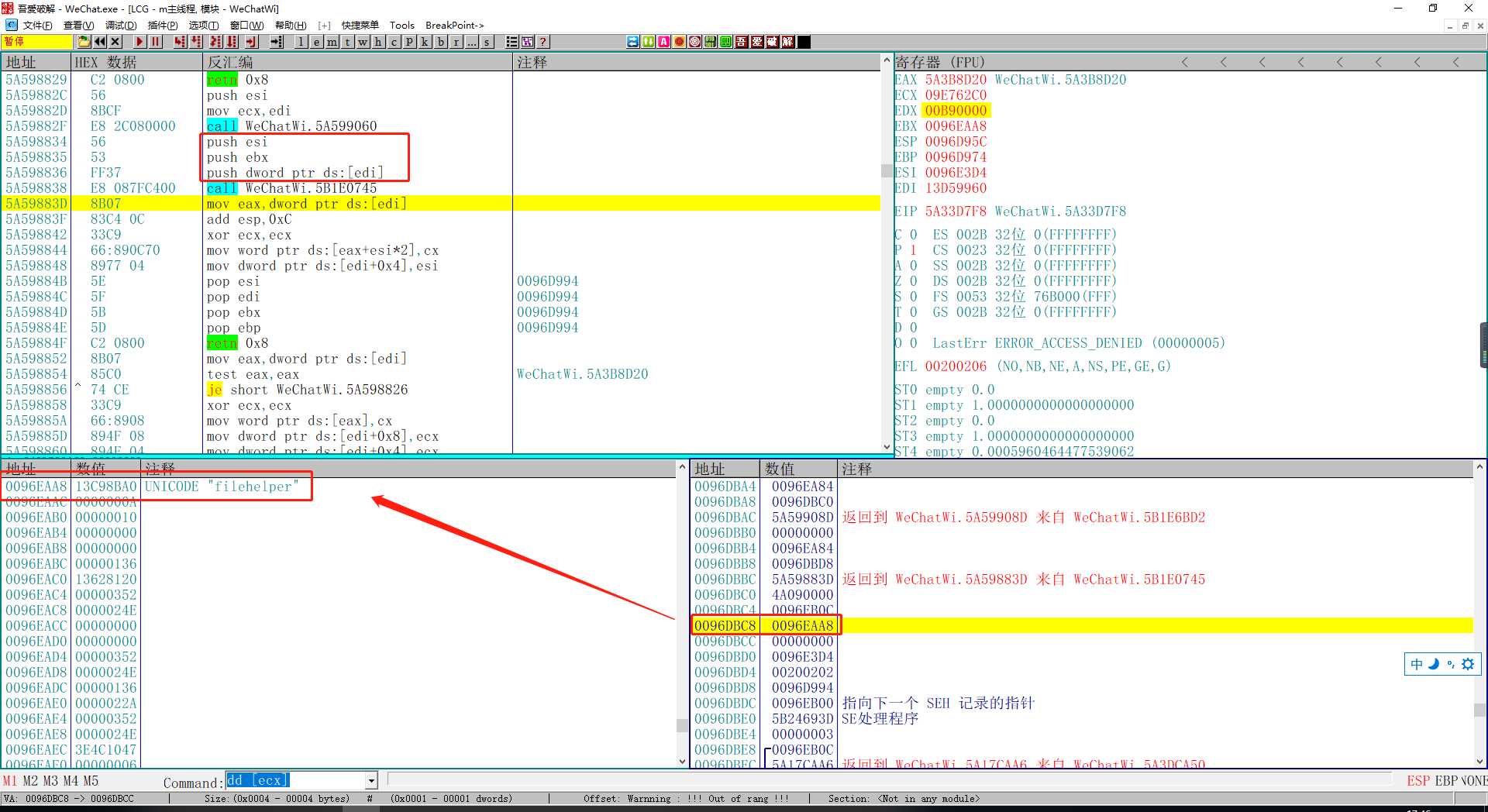Open the BreakPoint-> menu
This screenshot has width=1488, height=812.
coord(455,26)
